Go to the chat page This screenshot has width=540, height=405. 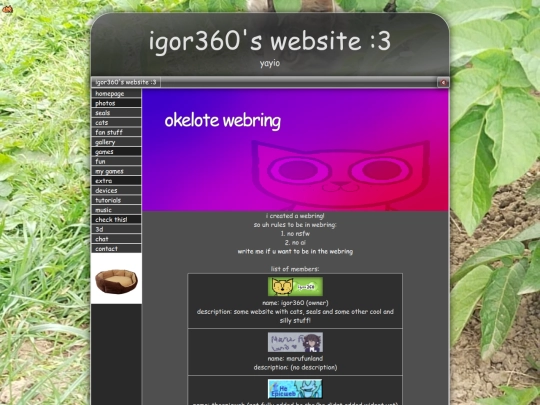116,239
